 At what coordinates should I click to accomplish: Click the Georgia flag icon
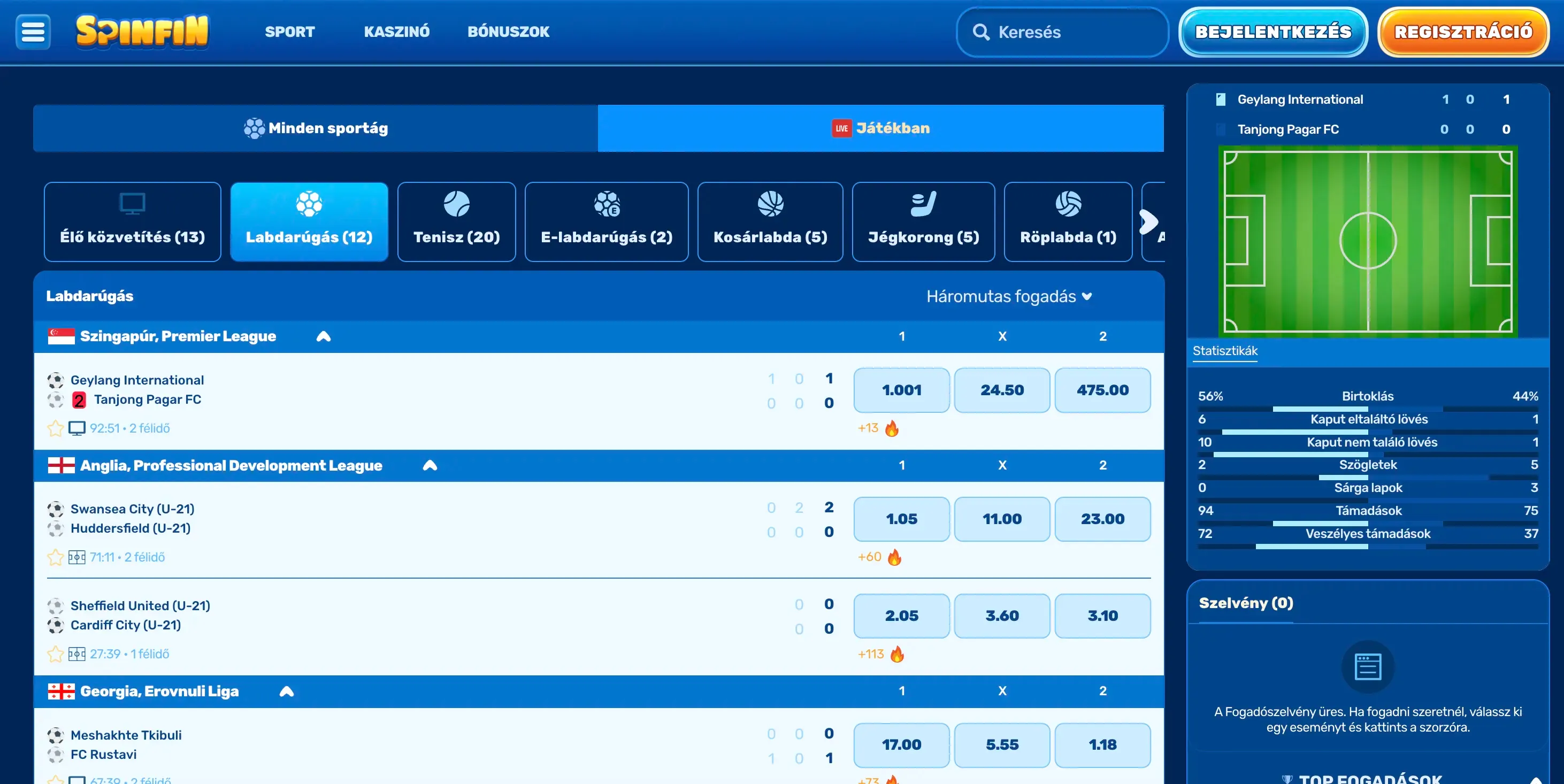62,691
